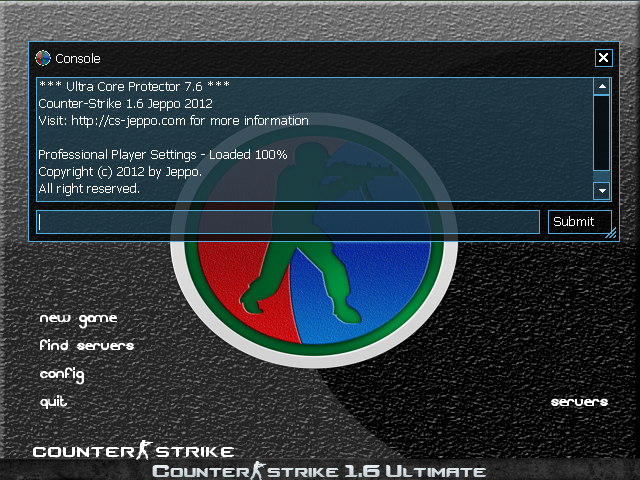Click the cs-jeppo.com visit line

point(173,121)
